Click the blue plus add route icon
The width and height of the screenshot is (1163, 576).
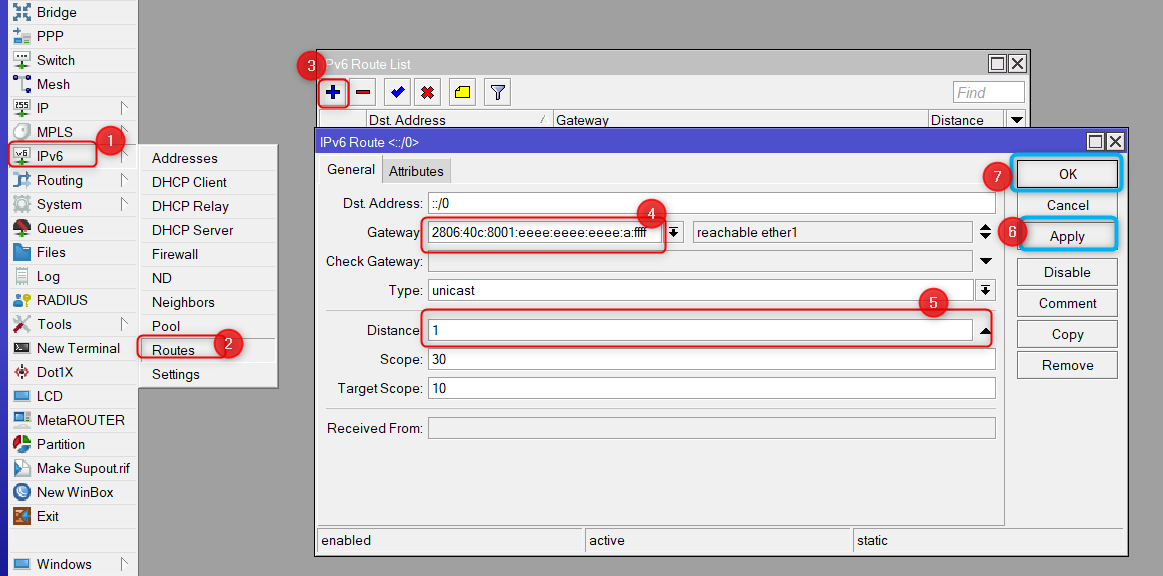(333, 93)
